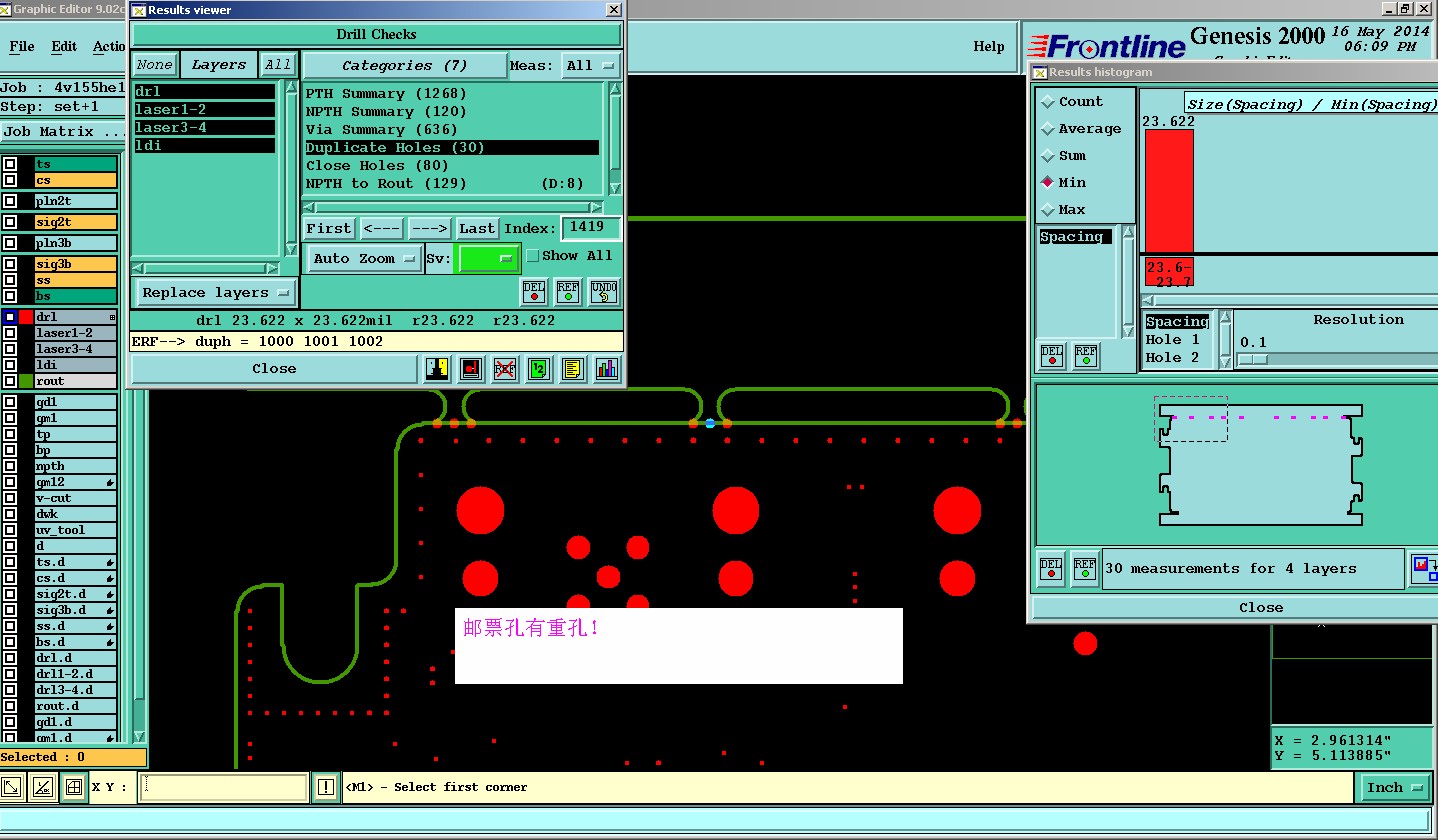Toggle the ts layer checkbox
Image resolution: width=1438 pixels, height=840 pixels.
(x=10, y=164)
